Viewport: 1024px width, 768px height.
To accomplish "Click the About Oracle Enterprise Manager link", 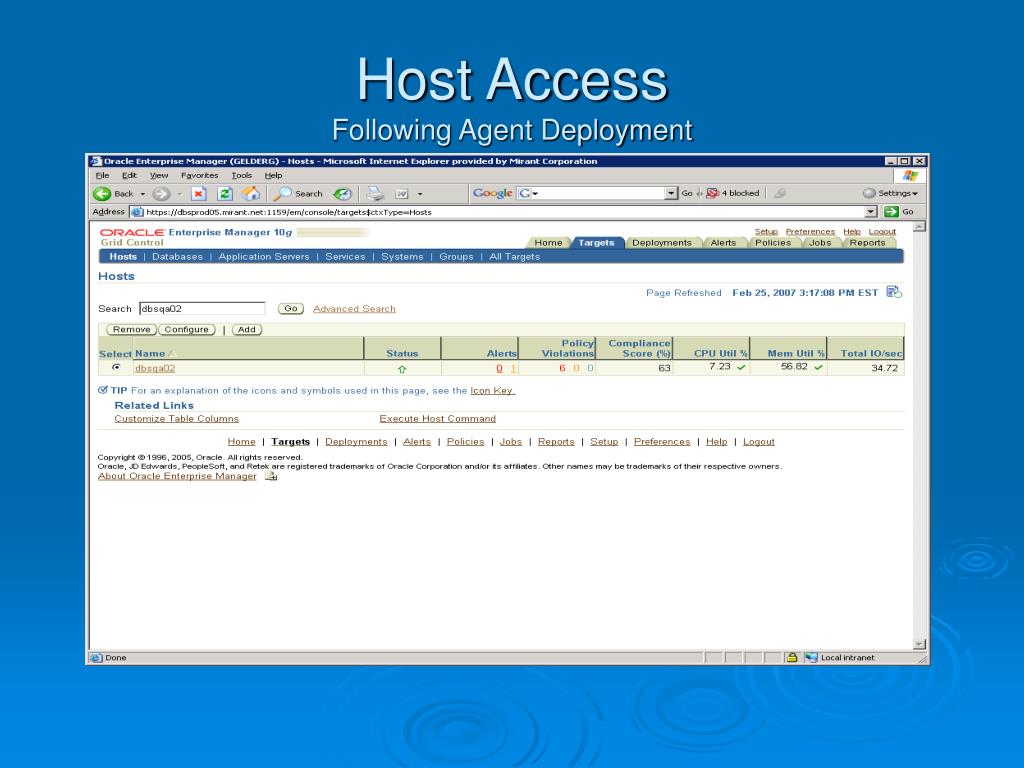I will coord(177,476).
